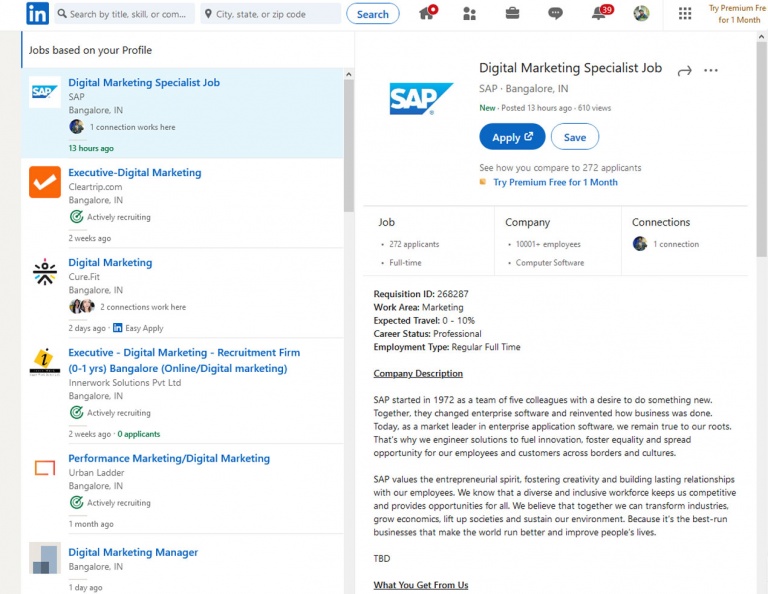Click the Cure.Fit company logo
768x594 pixels.
(45, 272)
